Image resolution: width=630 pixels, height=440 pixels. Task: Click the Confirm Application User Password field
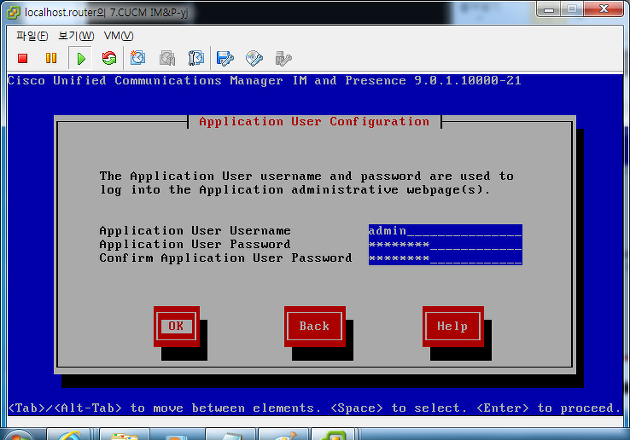[x=445, y=258]
